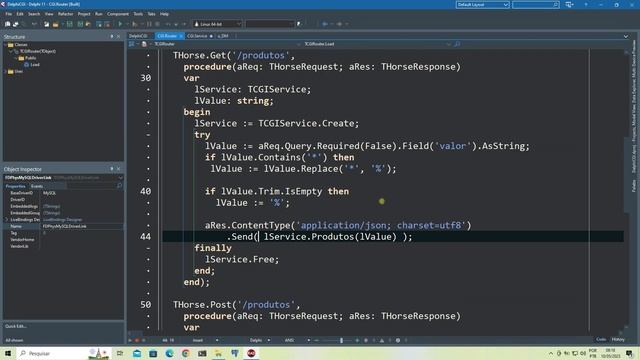This screenshot has width=640, height=360.
Task: Click the Quick Edit link
Action: [16, 326]
